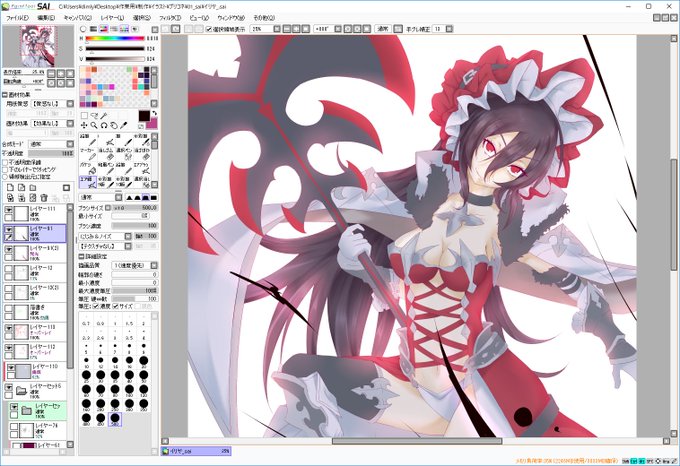Open the 編集 (Edit) menu

[x=46, y=18]
